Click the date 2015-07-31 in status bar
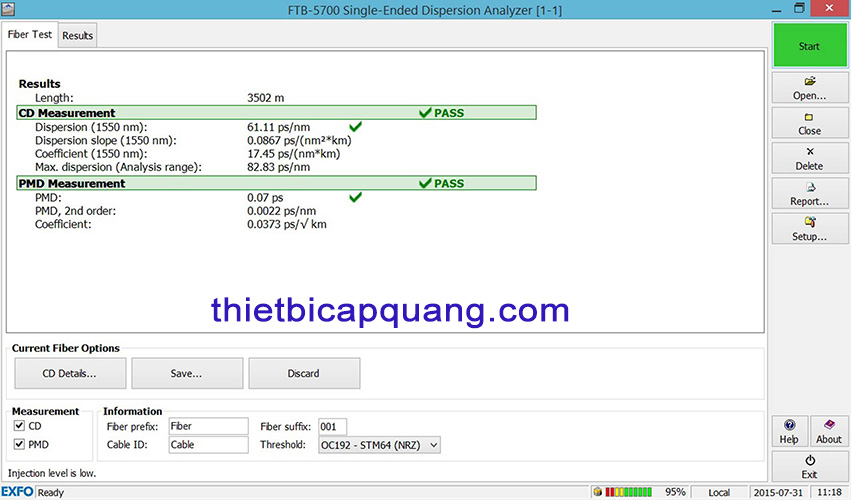Screen dimensions: 851x500 coord(778,492)
